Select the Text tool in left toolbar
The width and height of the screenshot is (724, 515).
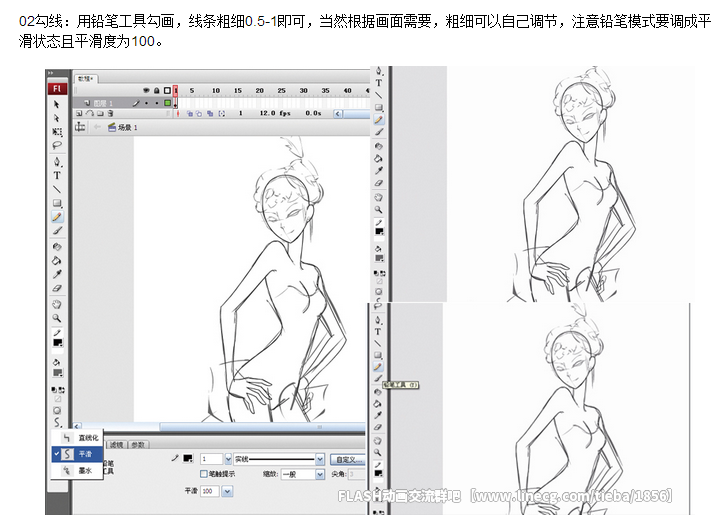click(x=57, y=176)
